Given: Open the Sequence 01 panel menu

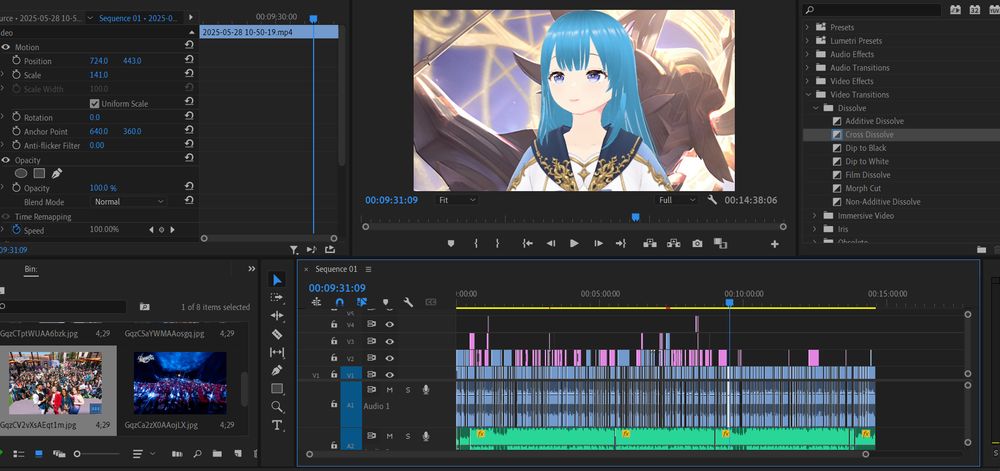Looking at the screenshot, I should [x=369, y=270].
